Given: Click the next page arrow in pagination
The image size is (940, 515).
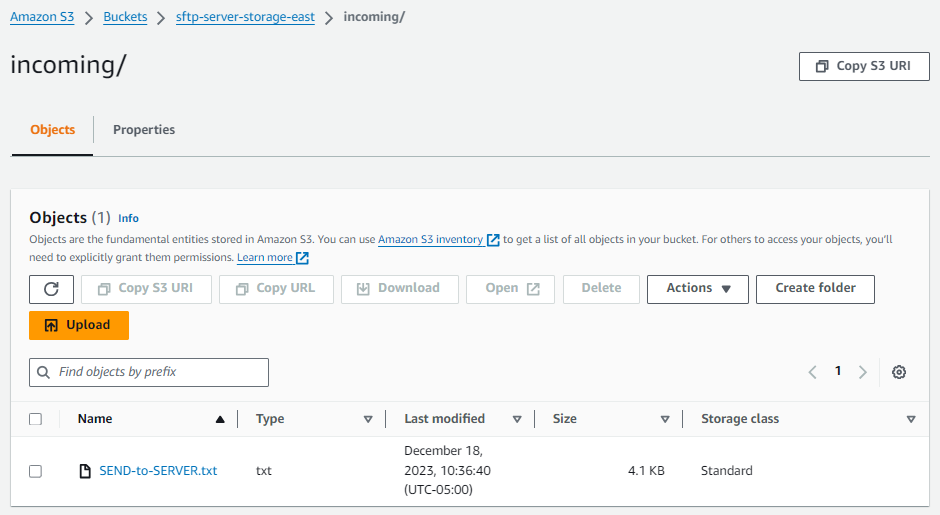Looking at the screenshot, I should [x=863, y=372].
